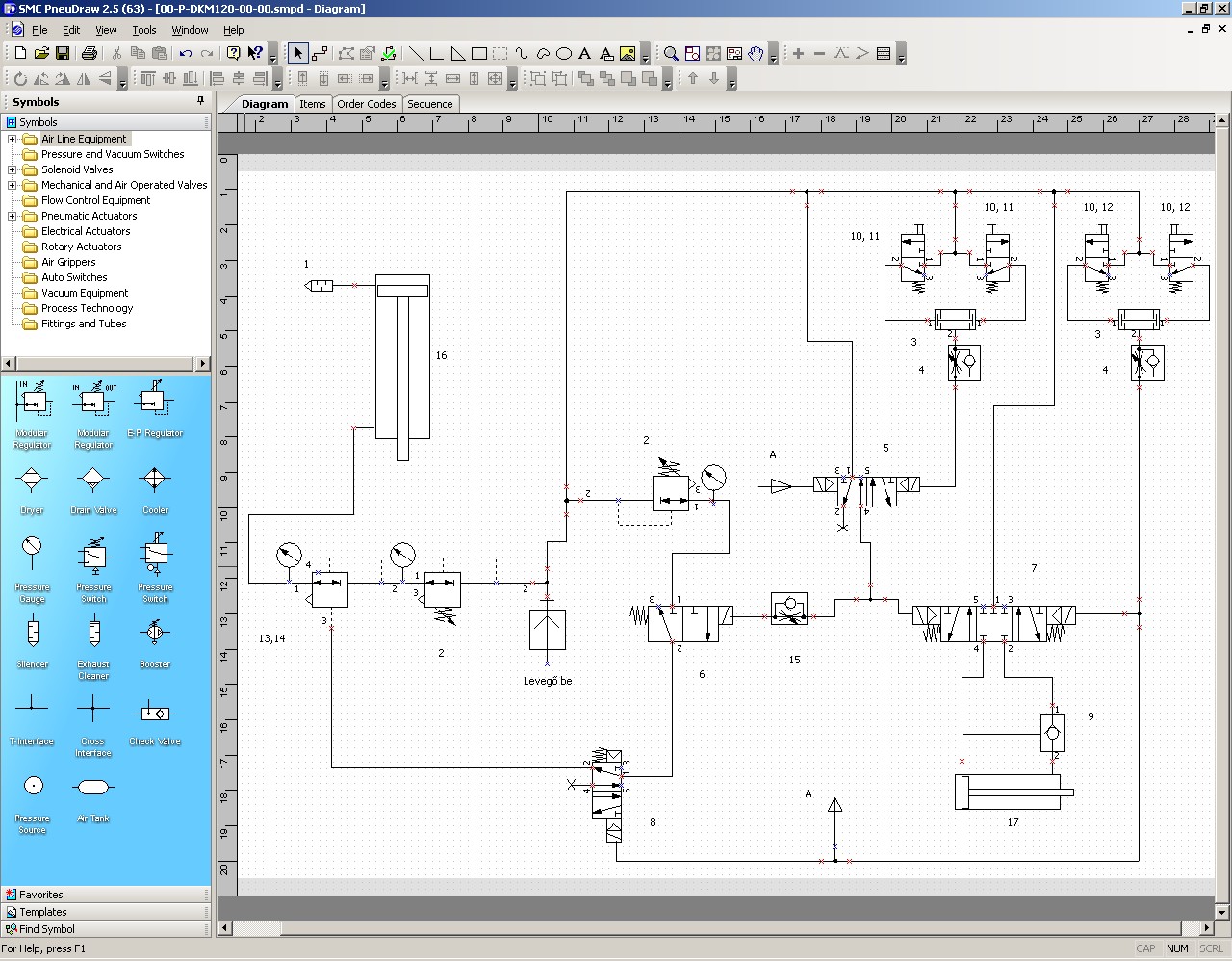Activate the zoom magnifier tool

671,54
